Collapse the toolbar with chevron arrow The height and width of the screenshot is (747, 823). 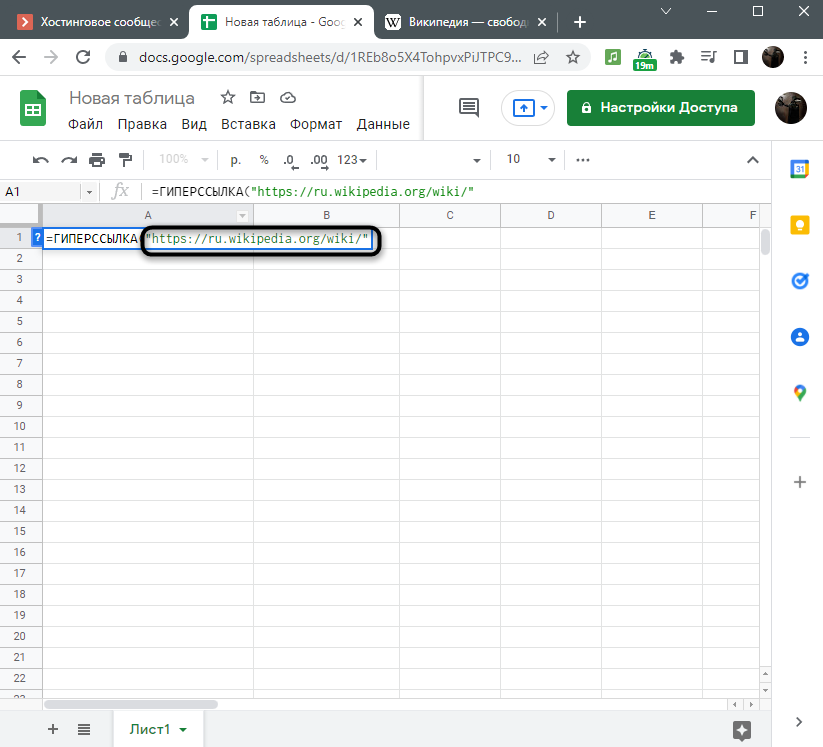pyautogui.click(x=753, y=160)
